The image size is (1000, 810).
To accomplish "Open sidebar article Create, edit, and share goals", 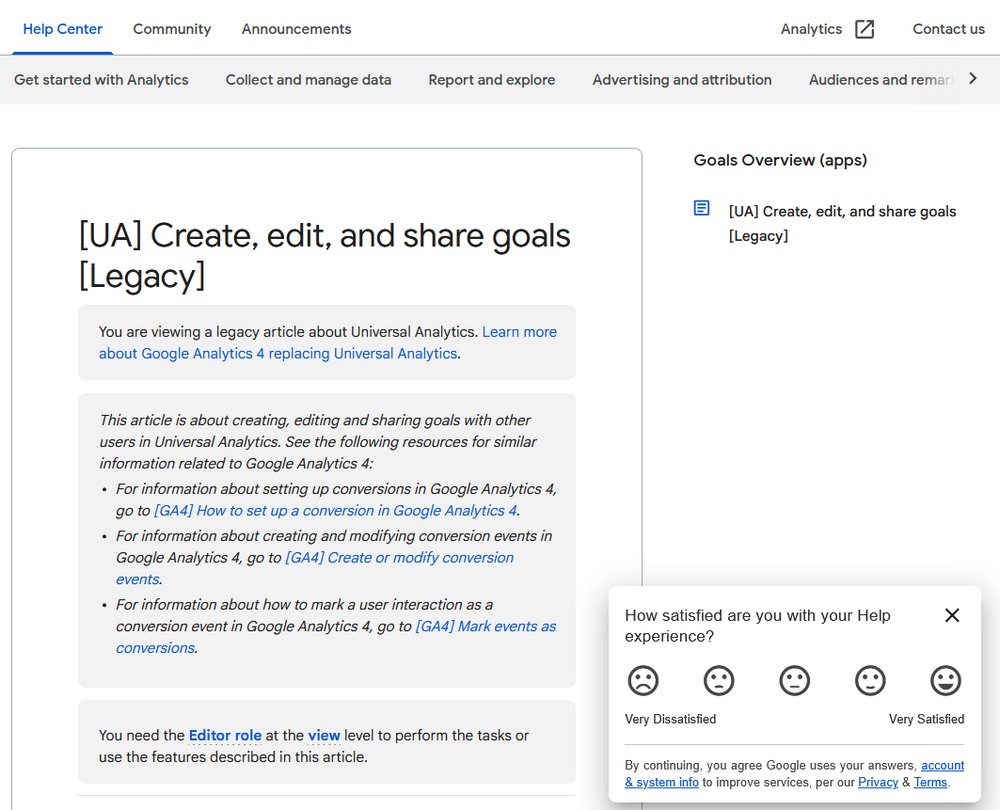I will pyautogui.click(x=842, y=223).
